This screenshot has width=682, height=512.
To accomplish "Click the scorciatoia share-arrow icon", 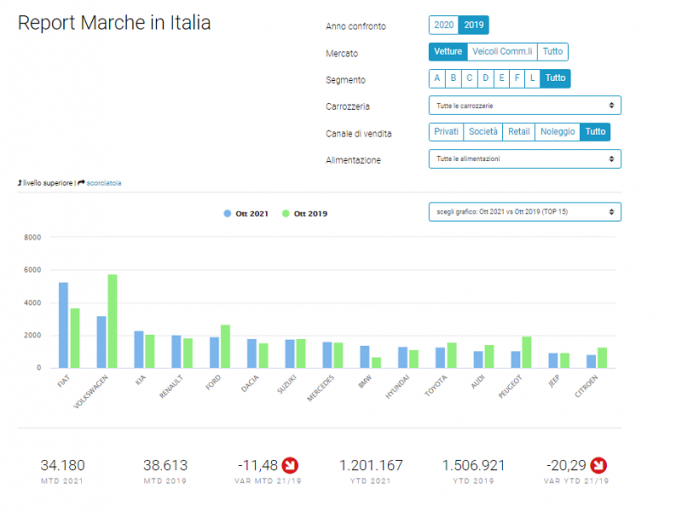I will click(81, 183).
